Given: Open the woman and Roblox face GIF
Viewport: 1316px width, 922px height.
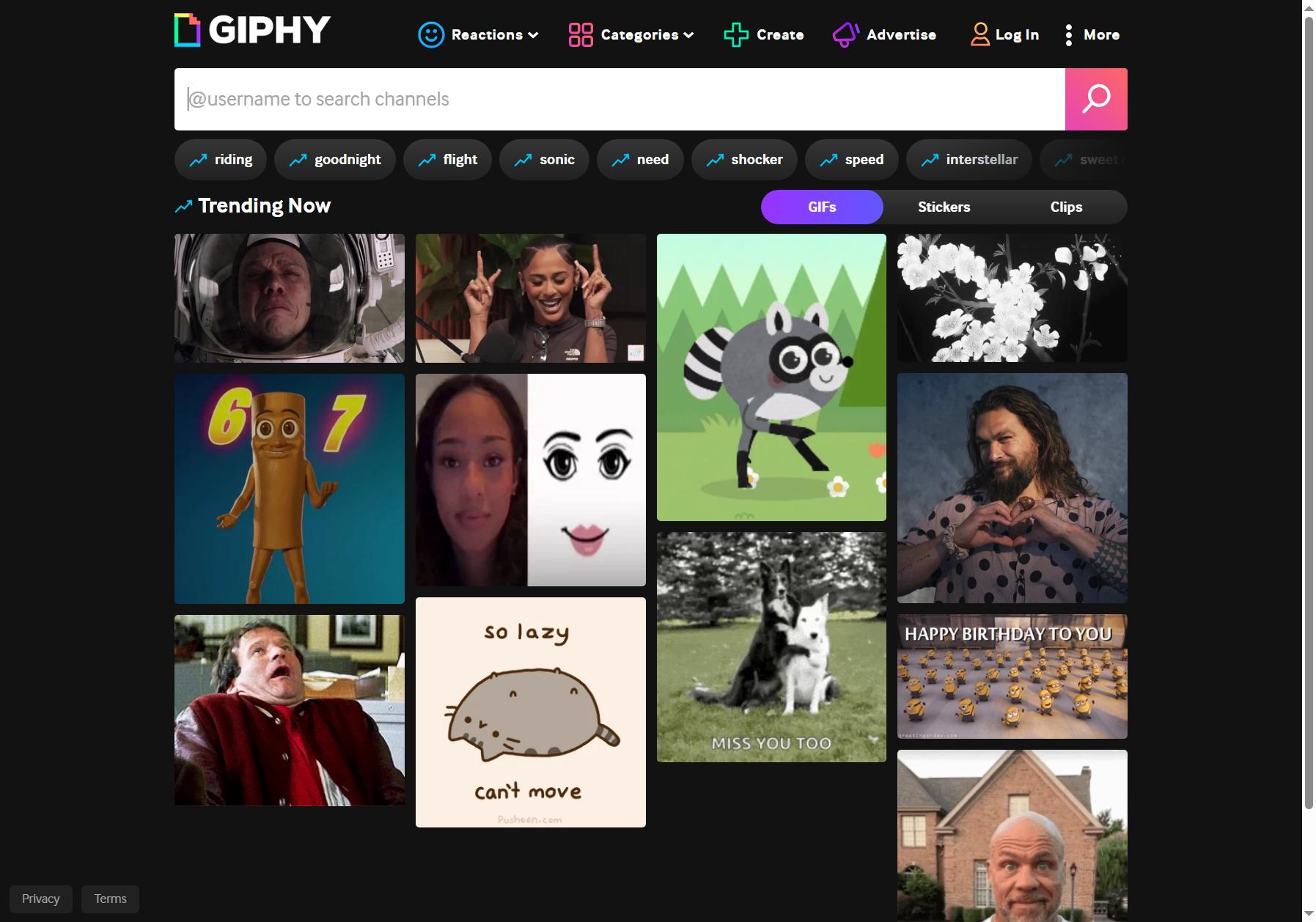Looking at the screenshot, I should (x=531, y=480).
